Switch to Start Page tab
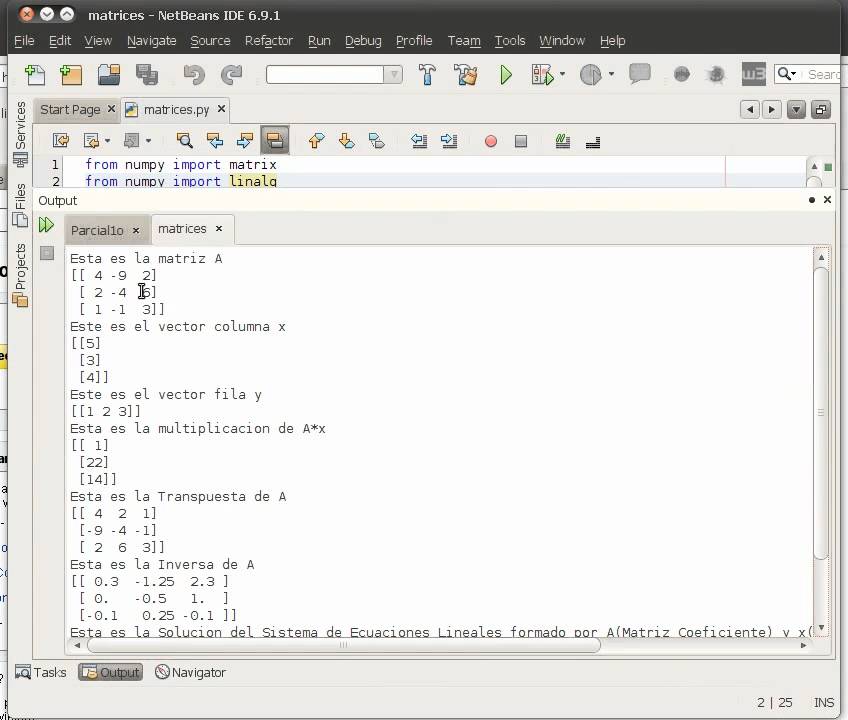Screen dimensions: 848x720 (x=70, y=110)
